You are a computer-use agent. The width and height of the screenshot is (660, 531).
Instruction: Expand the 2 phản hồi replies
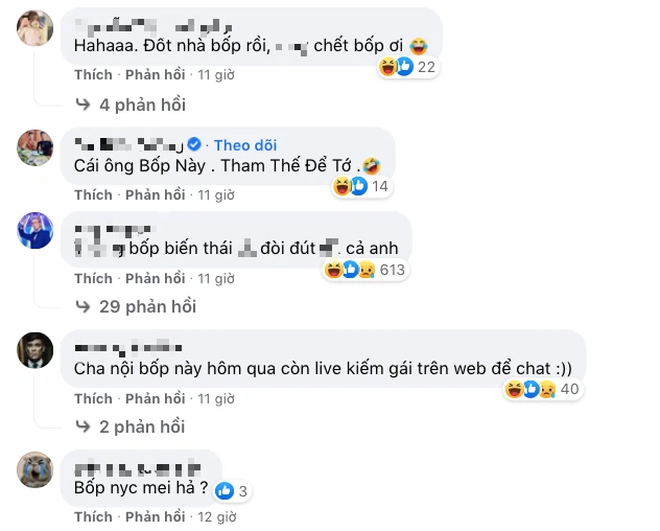[130, 427]
